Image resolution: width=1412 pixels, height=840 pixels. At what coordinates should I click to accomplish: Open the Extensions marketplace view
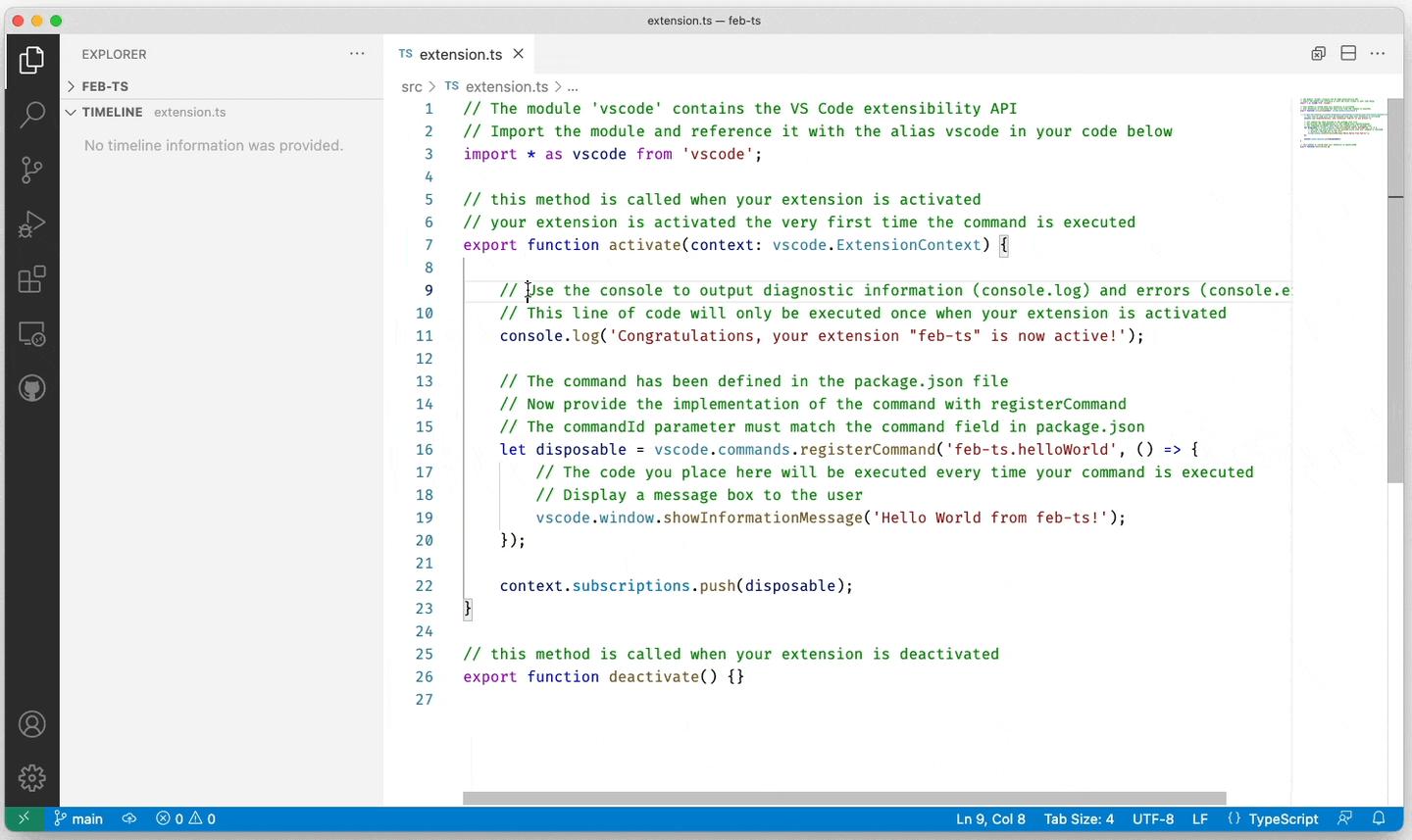31,279
